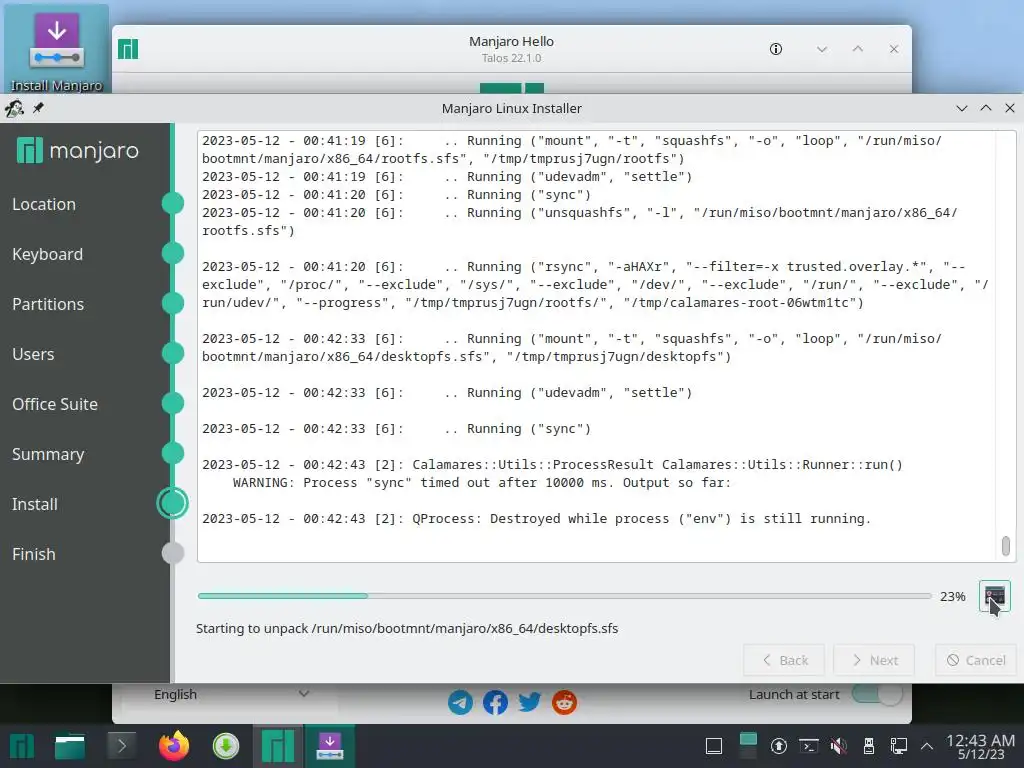Open the network connections tray icon
The height and width of the screenshot is (768, 1024).
pos(899,746)
